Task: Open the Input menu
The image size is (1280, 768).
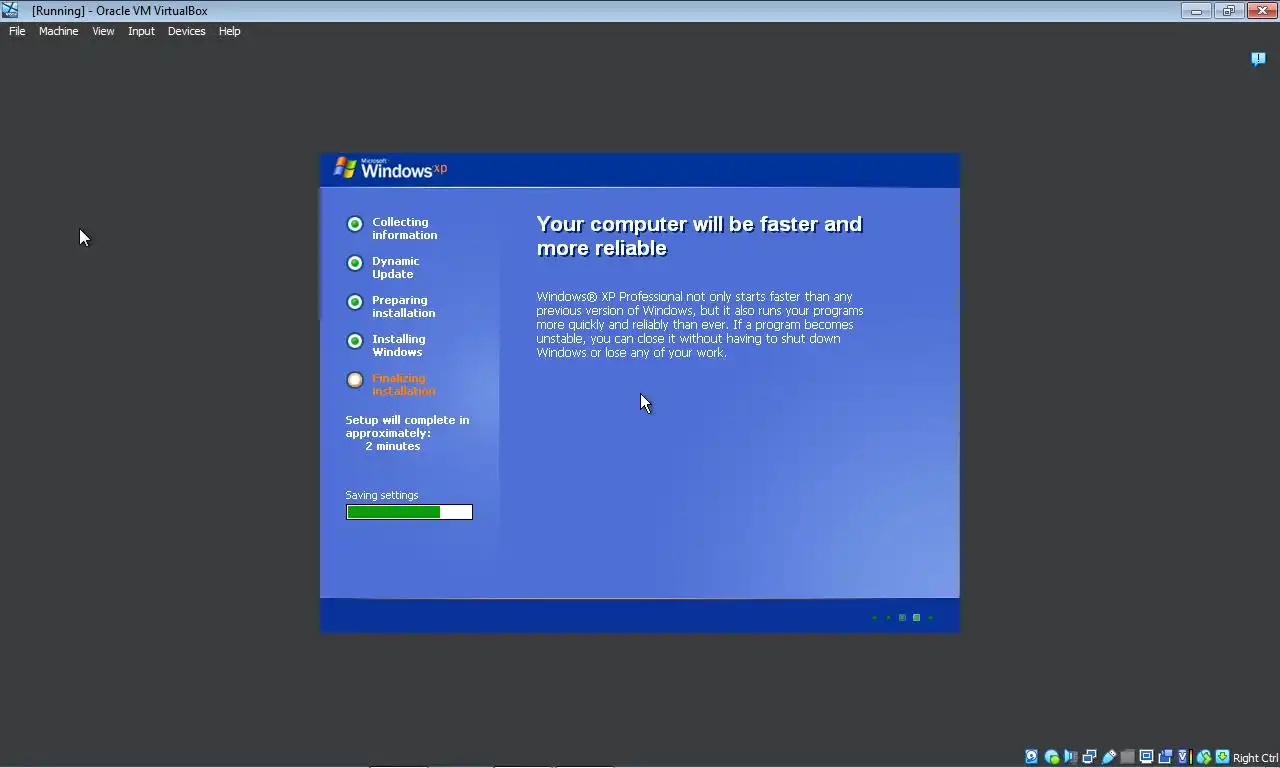Action: point(141,31)
